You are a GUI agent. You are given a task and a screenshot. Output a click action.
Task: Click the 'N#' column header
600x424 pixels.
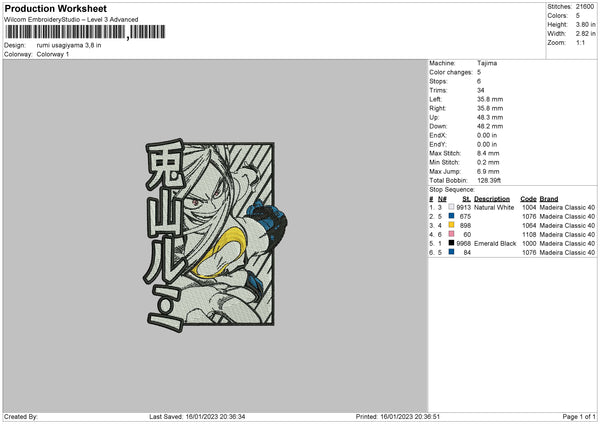pos(442,199)
